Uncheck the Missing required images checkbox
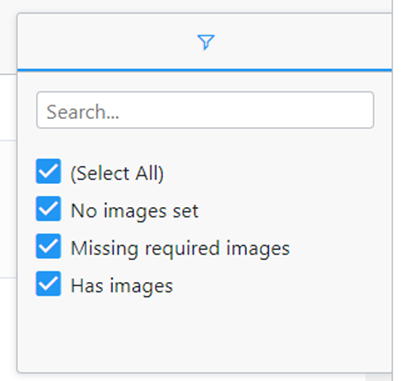 tap(49, 246)
